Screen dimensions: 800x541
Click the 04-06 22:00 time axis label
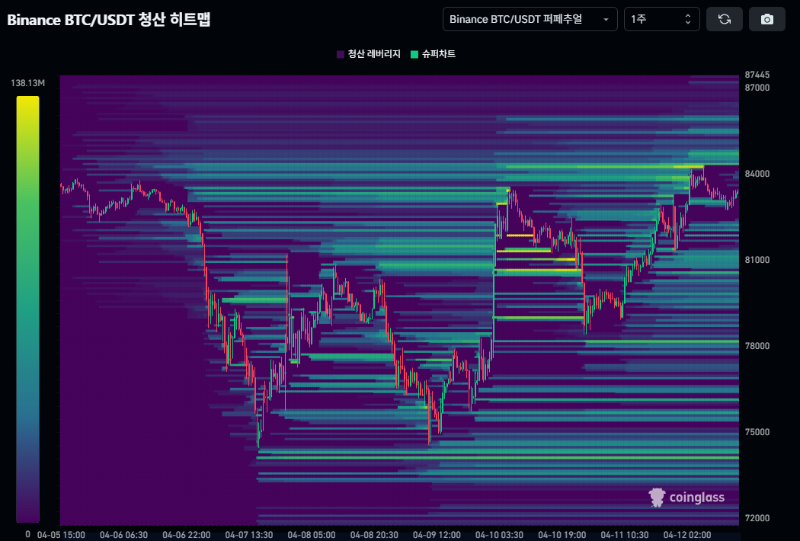[x=186, y=535]
